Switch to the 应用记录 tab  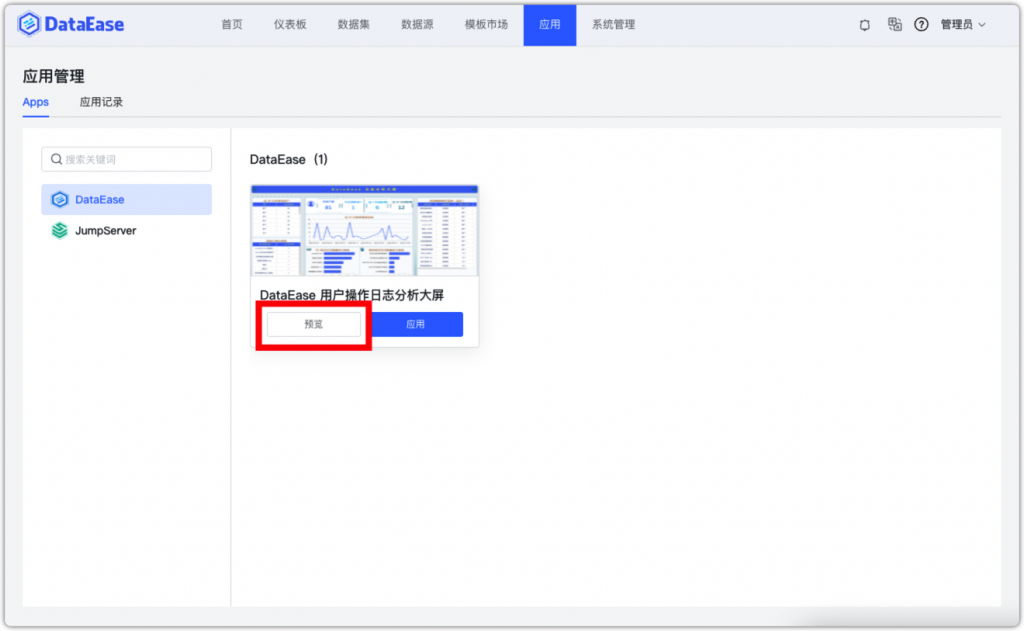tap(101, 103)
